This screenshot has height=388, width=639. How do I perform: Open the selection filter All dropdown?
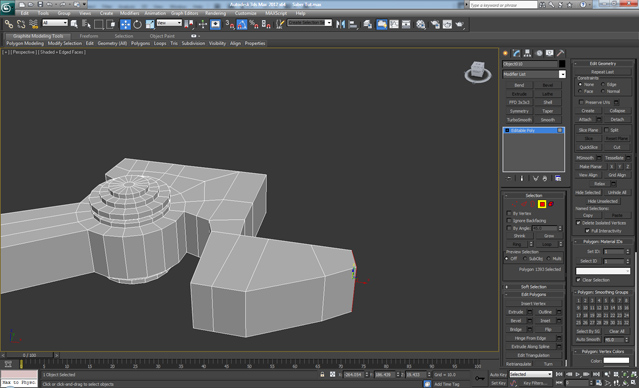[55, 23]
